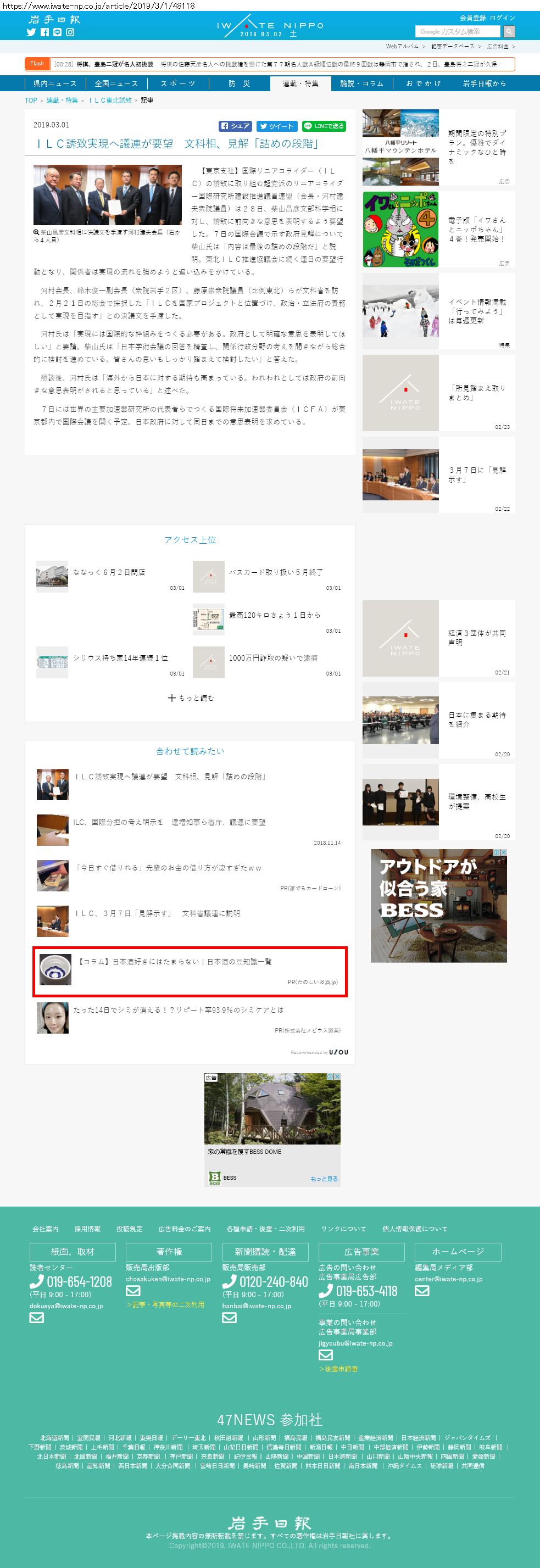Image resolution: width=540 pixels, height=1568 pixels.
Task: Click phone icon beside 019-654-1208
Action: pos(36,1281)
